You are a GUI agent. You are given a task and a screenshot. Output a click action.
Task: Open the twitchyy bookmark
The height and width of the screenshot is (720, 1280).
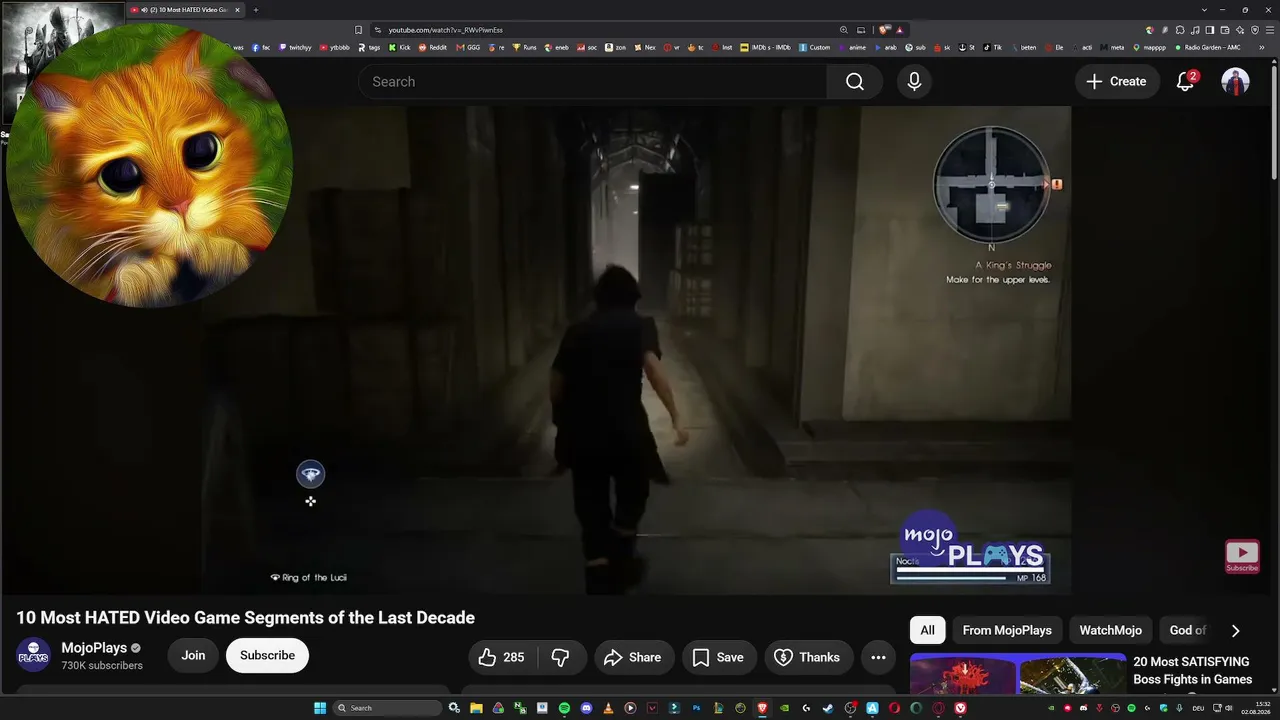(295, 47)
